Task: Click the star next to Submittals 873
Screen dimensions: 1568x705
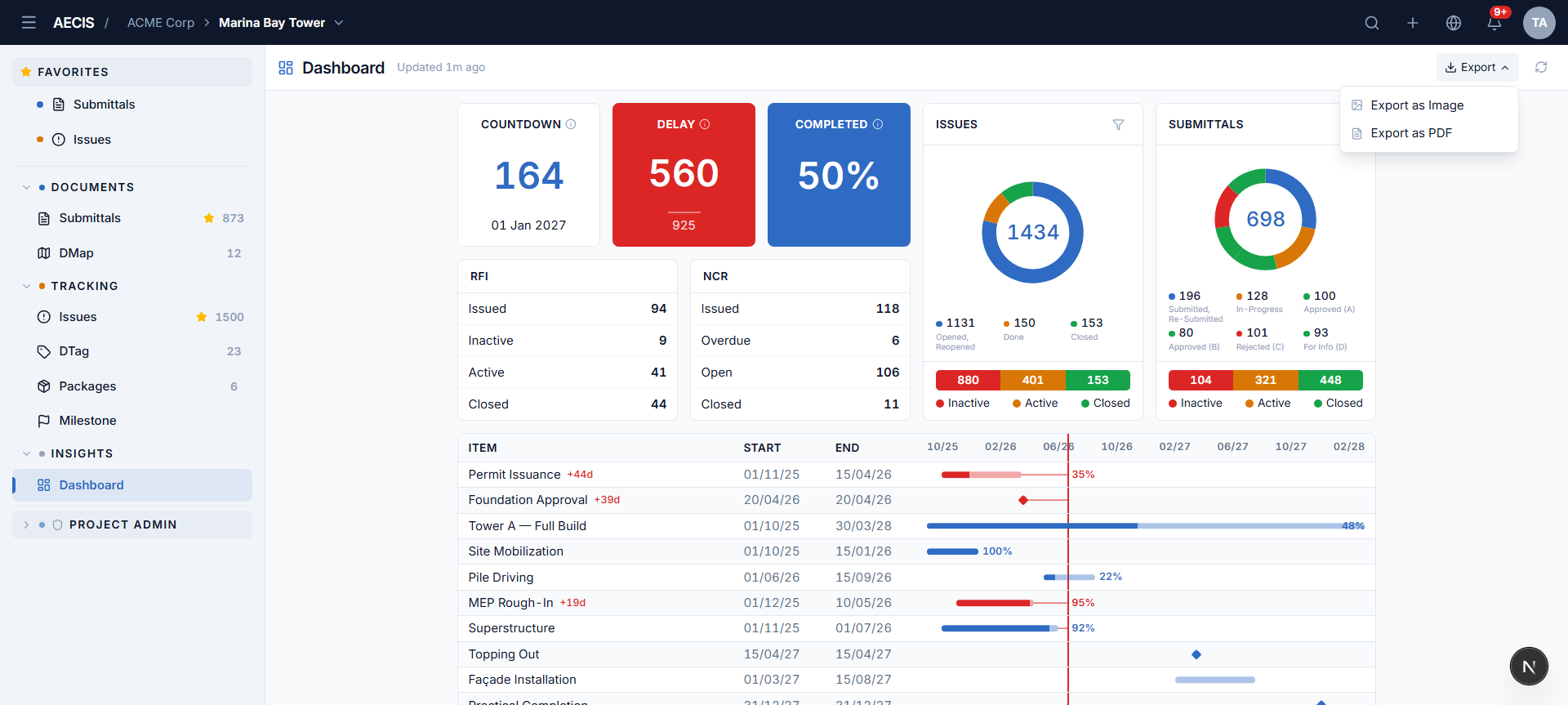Action: [x=209, y=218]
